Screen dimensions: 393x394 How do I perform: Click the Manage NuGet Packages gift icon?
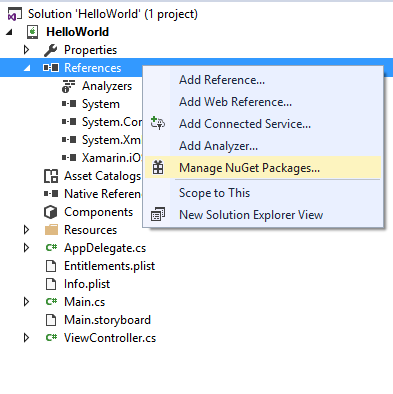coord(158,168)
